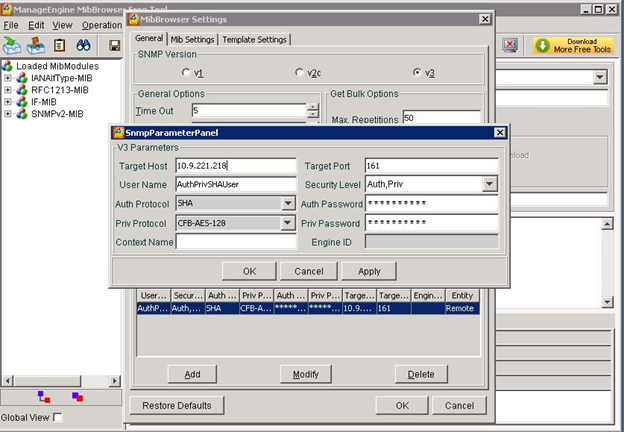Click the Max. Repetitions input field
624x432 pixels.
[x=442, y=117]
